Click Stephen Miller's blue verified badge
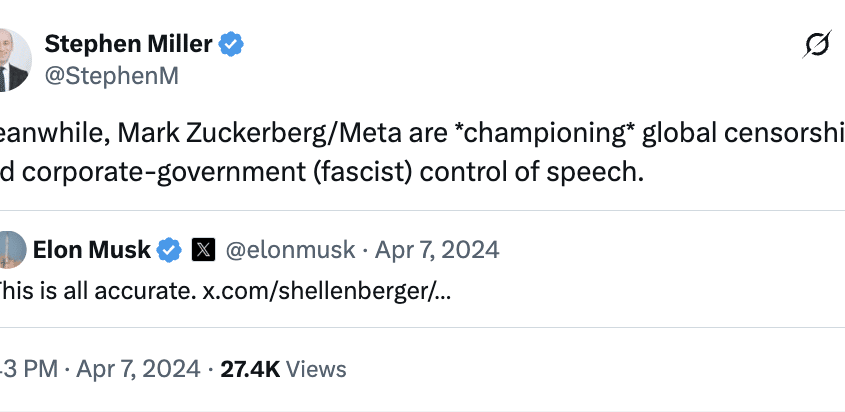845x412 pixels. (x=233, y=45)
